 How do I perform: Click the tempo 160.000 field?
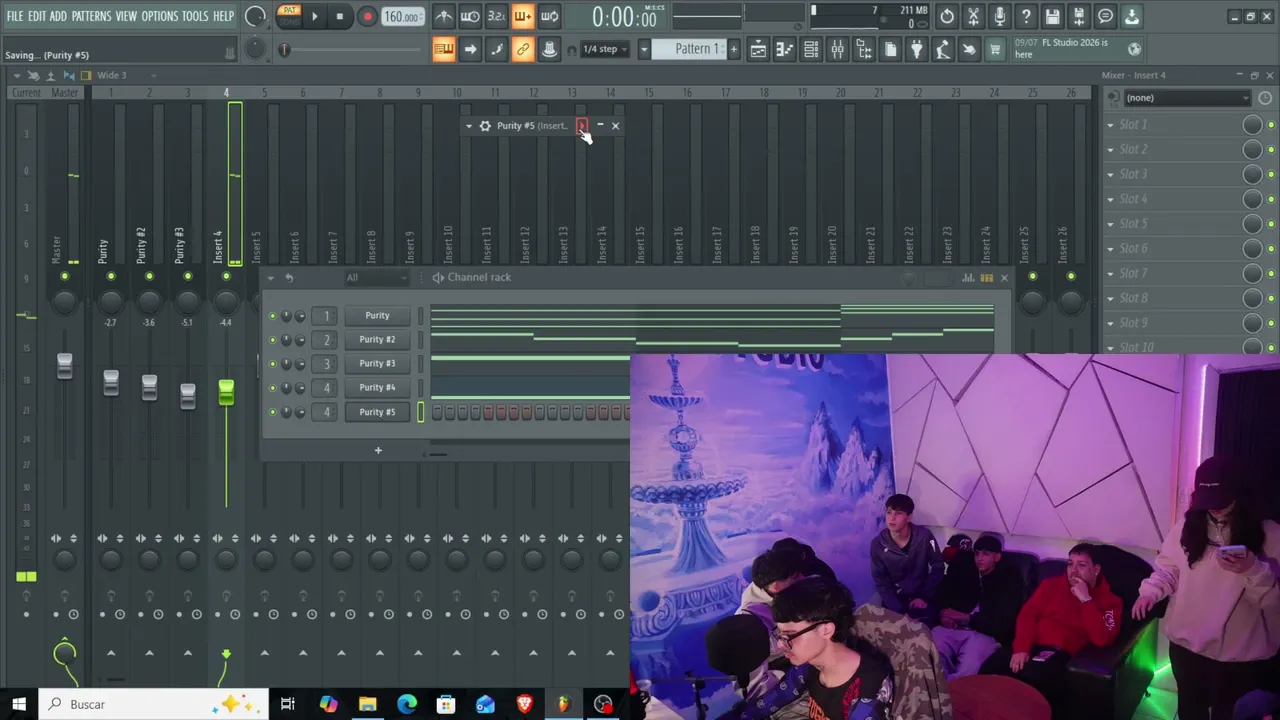402,17
